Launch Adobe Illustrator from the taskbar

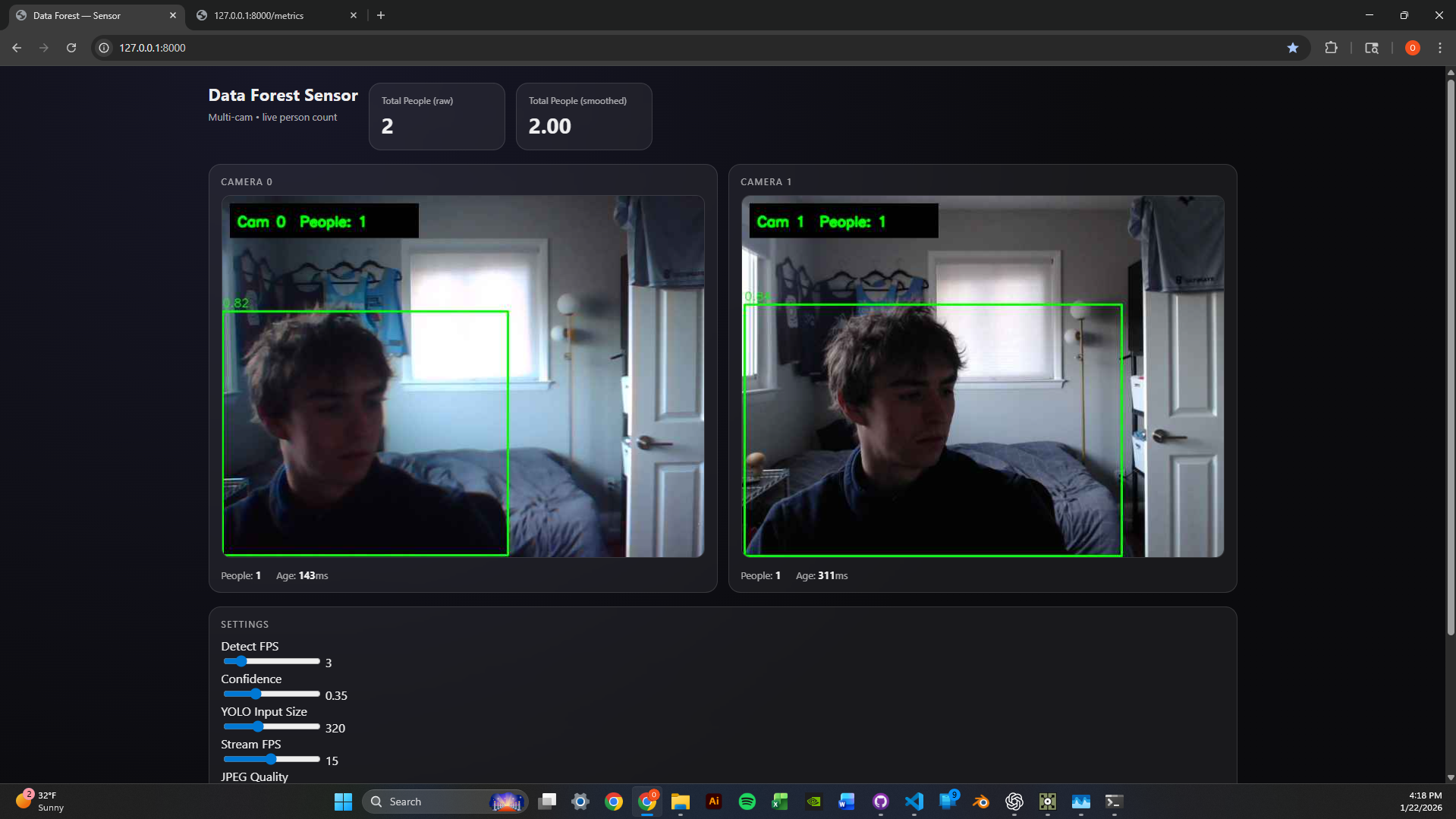713,802
